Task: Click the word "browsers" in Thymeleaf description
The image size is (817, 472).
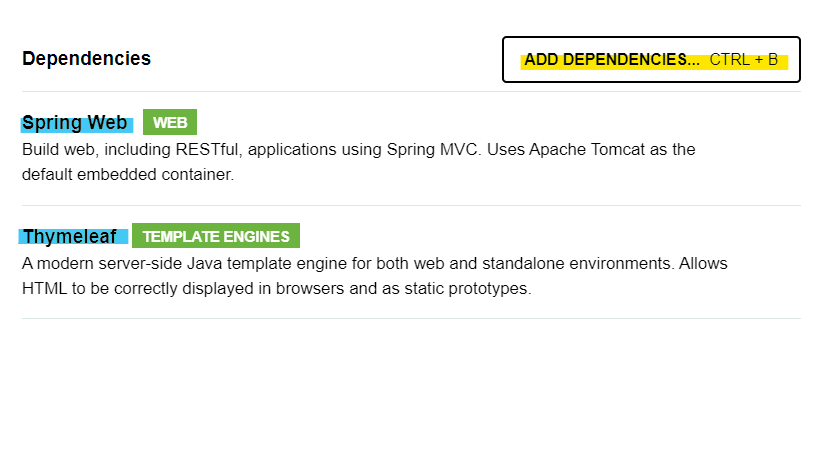Action: [310, 289]
